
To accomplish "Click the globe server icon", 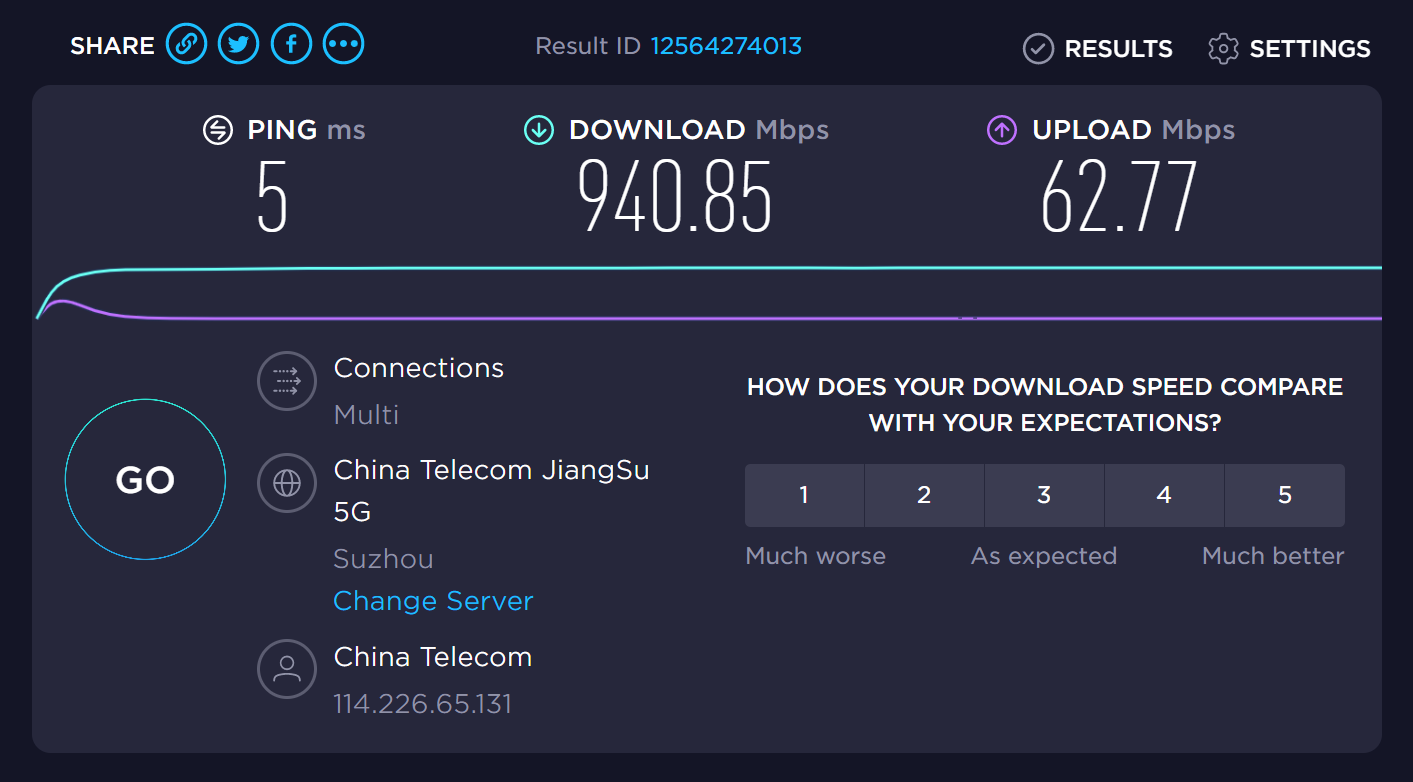I will [x=287, y=483].
